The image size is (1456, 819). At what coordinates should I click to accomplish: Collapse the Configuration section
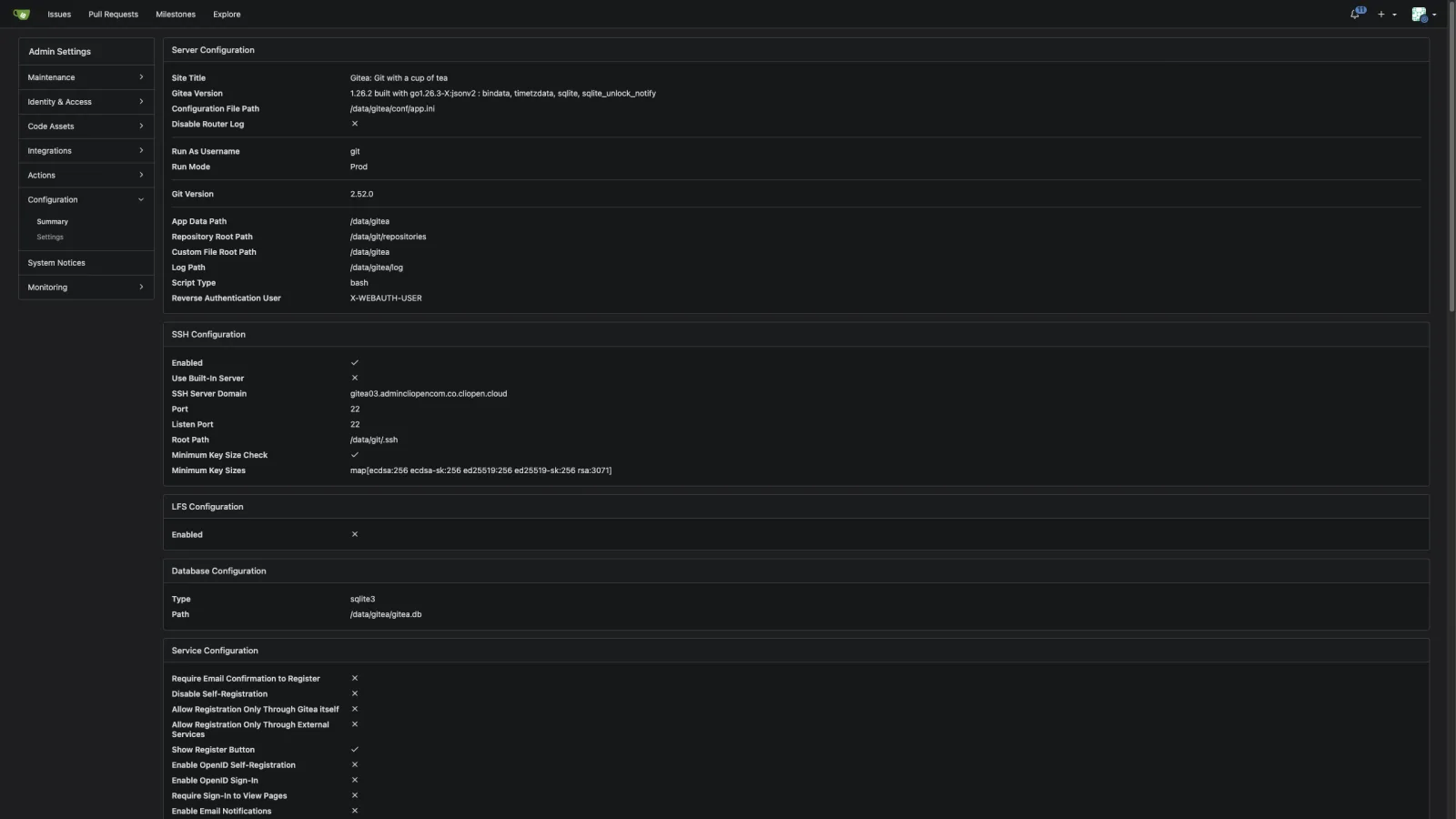pos(86,200)
